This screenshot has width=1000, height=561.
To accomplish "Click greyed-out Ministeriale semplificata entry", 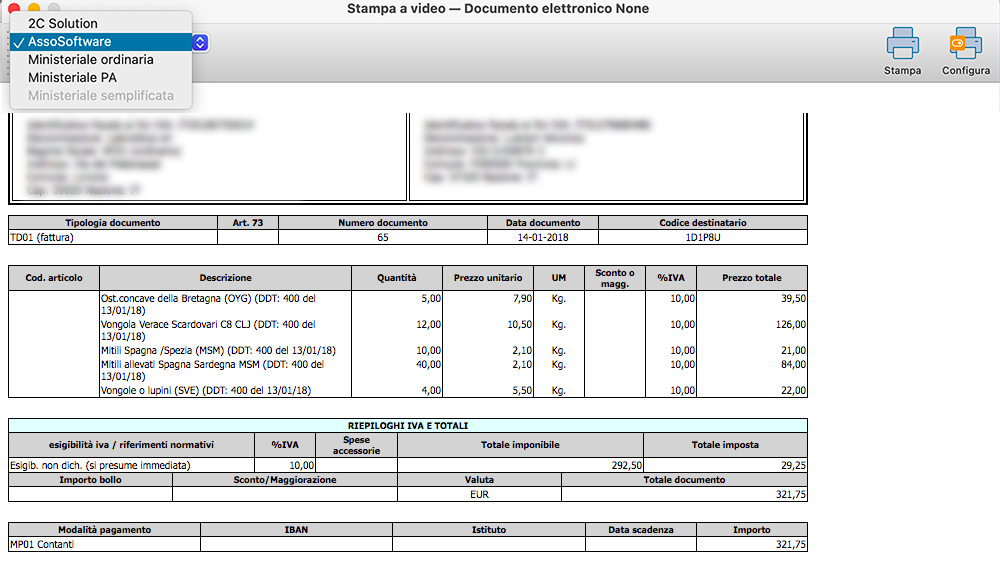I will [x=101, y=96].
